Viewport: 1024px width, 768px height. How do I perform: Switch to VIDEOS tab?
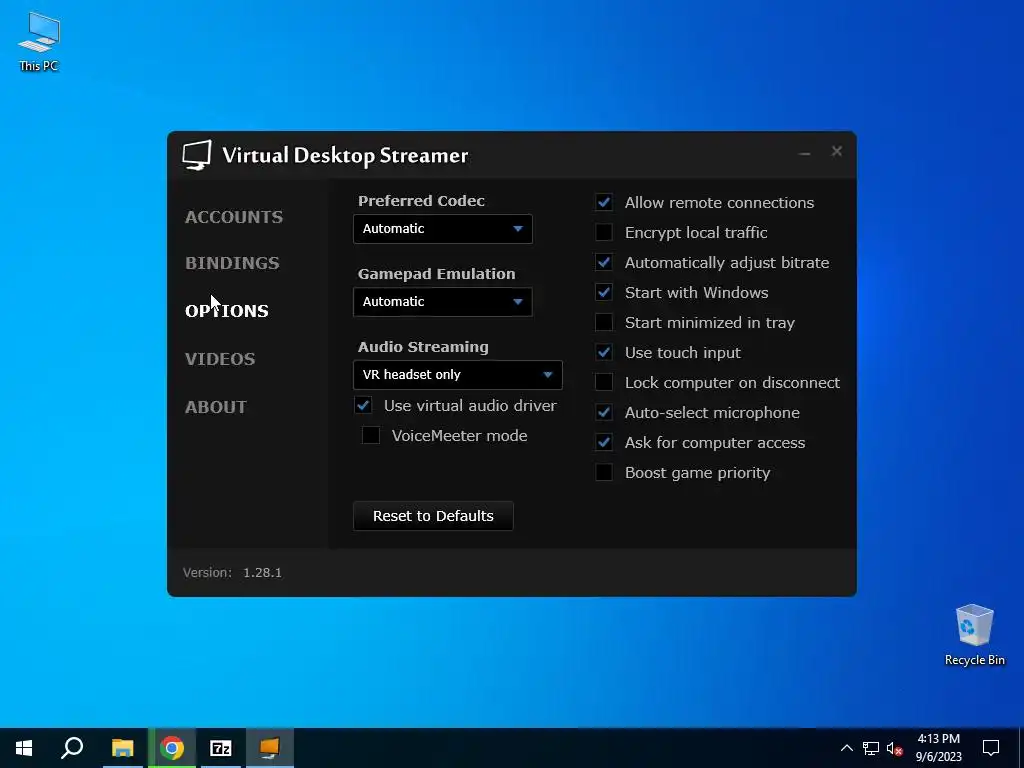pyautogui.click(x=219, y=359)
